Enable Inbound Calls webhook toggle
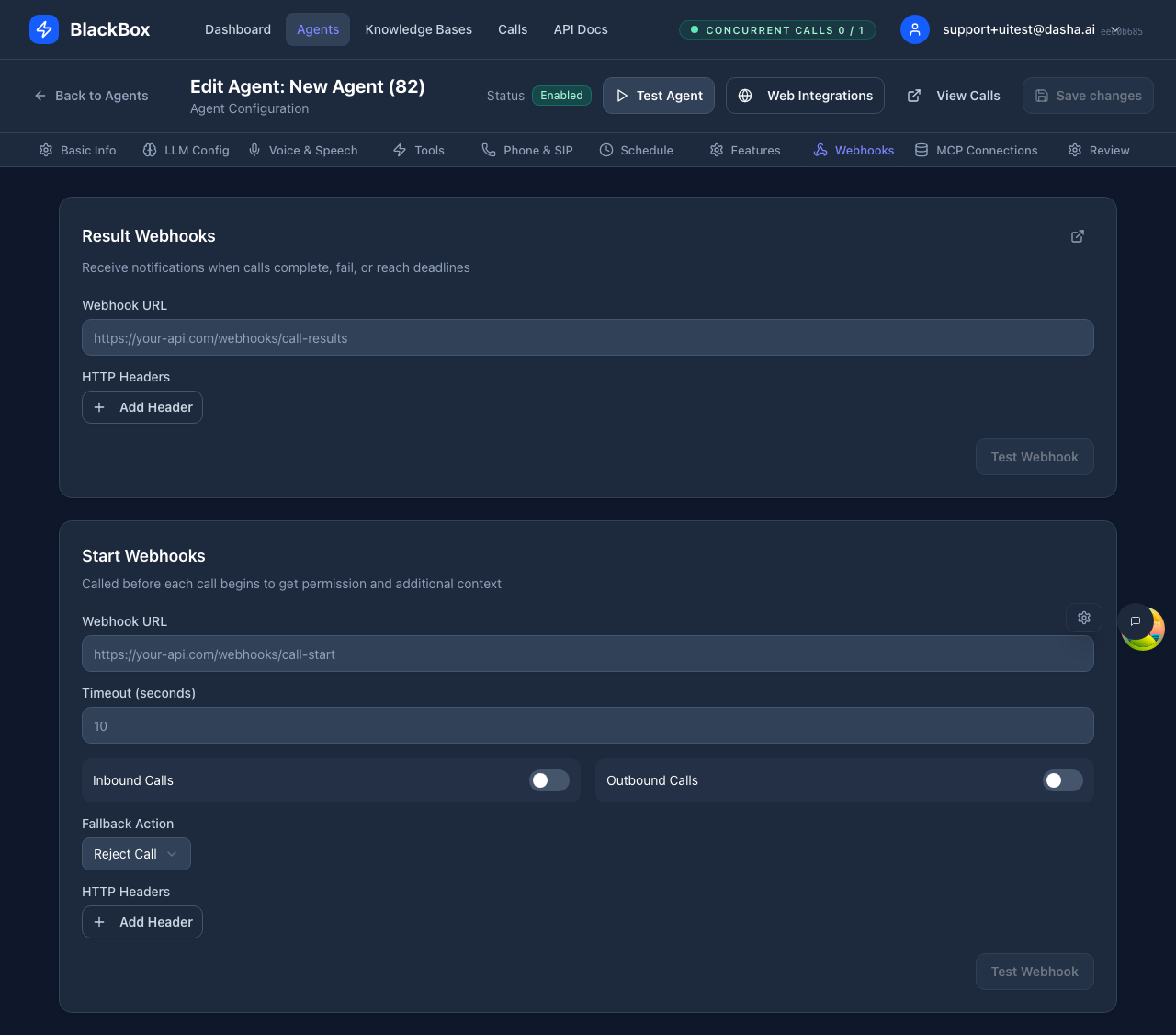This screenshot has width=1176, height=1035. tap(548, 780)
